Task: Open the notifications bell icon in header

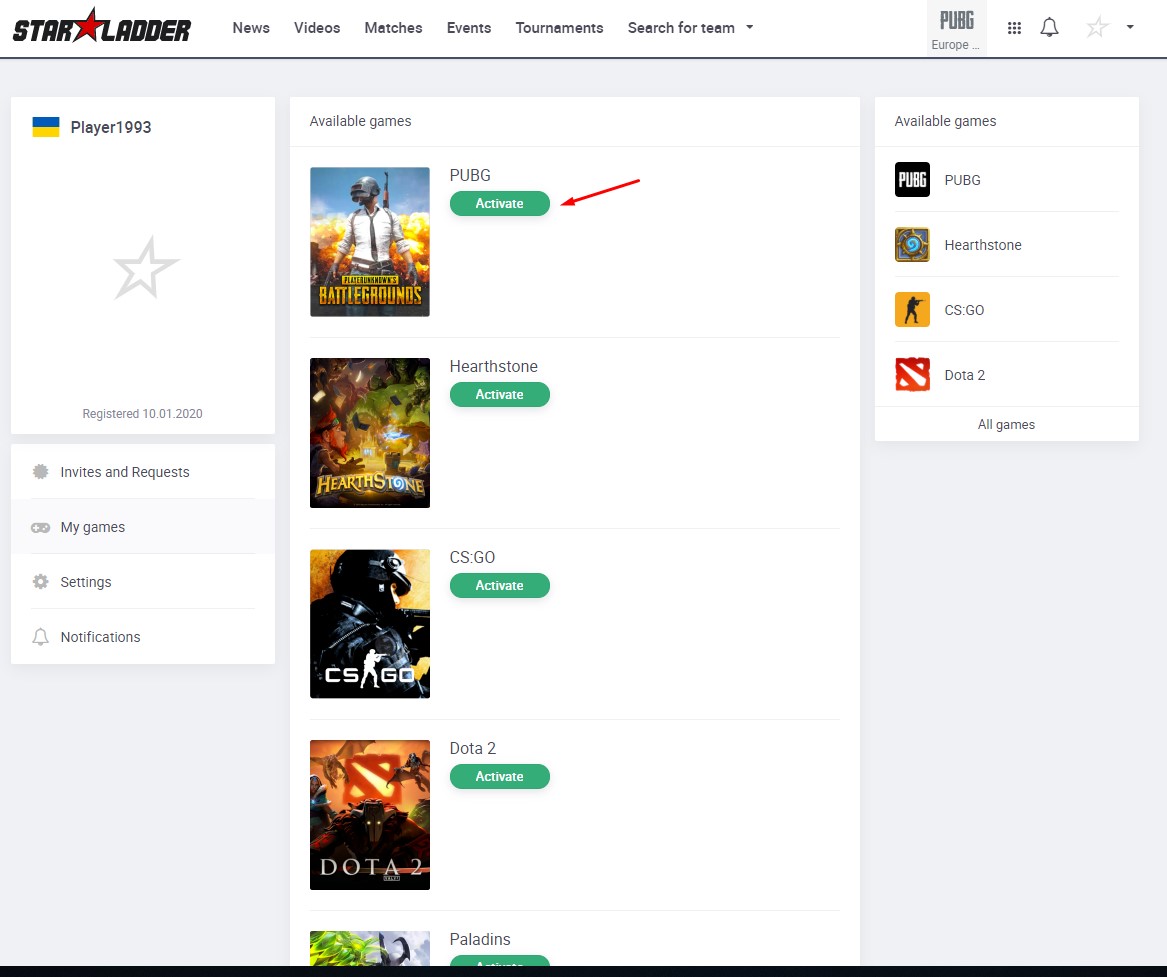Action: pyautogui.click(x=1049, y=28)
